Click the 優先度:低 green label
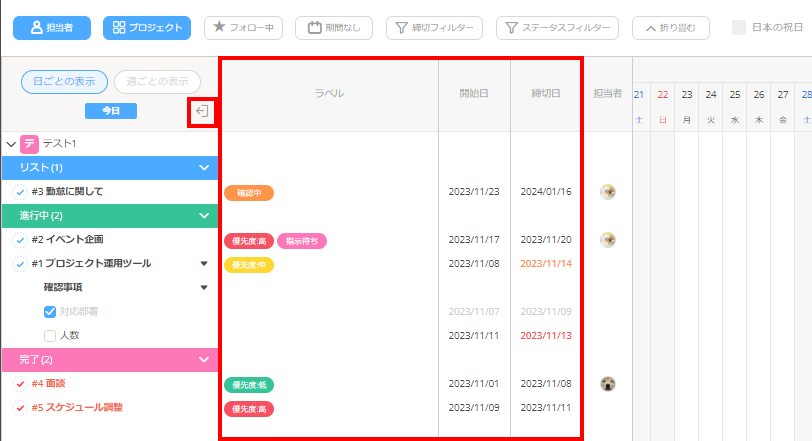This screenshot has width=812, height=441. click(249, 385)
